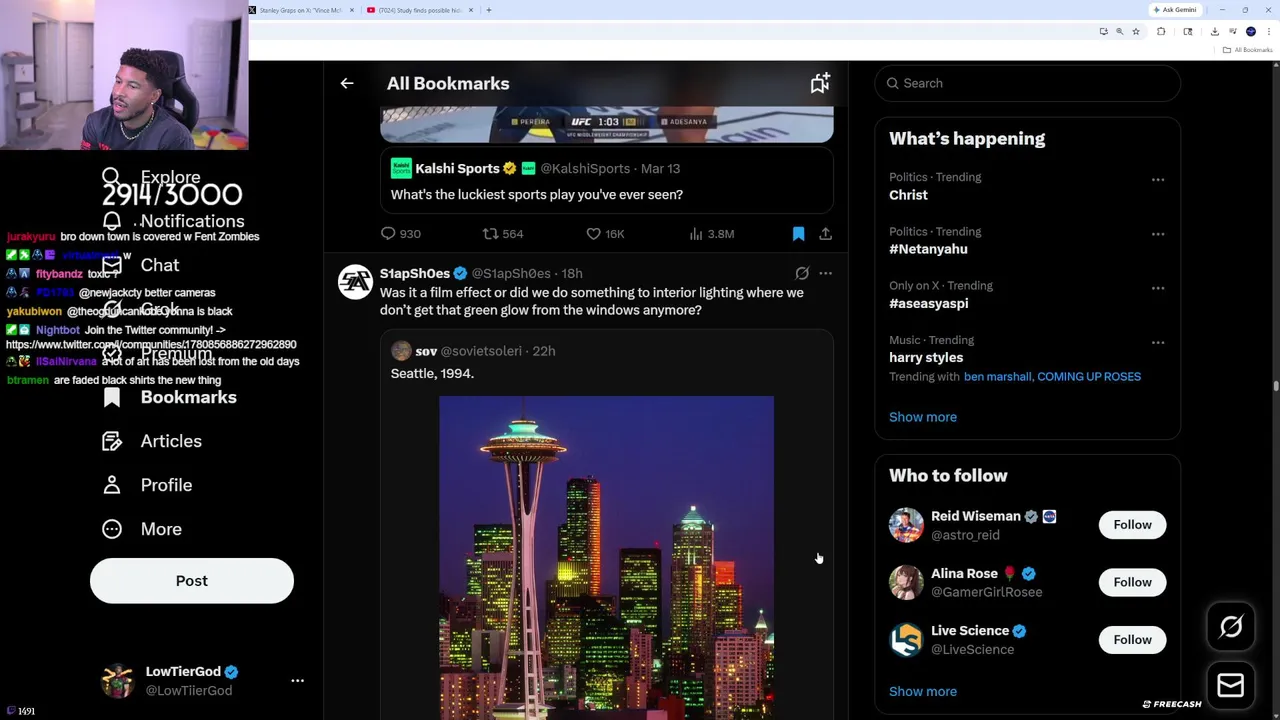Click the Ask Gemini button
This screenshot has height=720, width=1280.
coord(1175,10)
